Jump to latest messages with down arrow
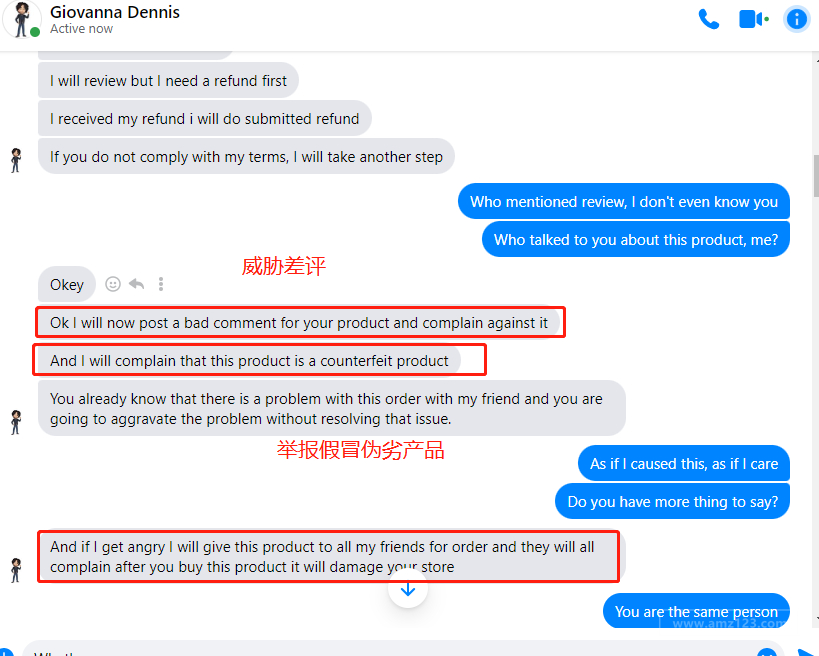 (x=407, y=589)
